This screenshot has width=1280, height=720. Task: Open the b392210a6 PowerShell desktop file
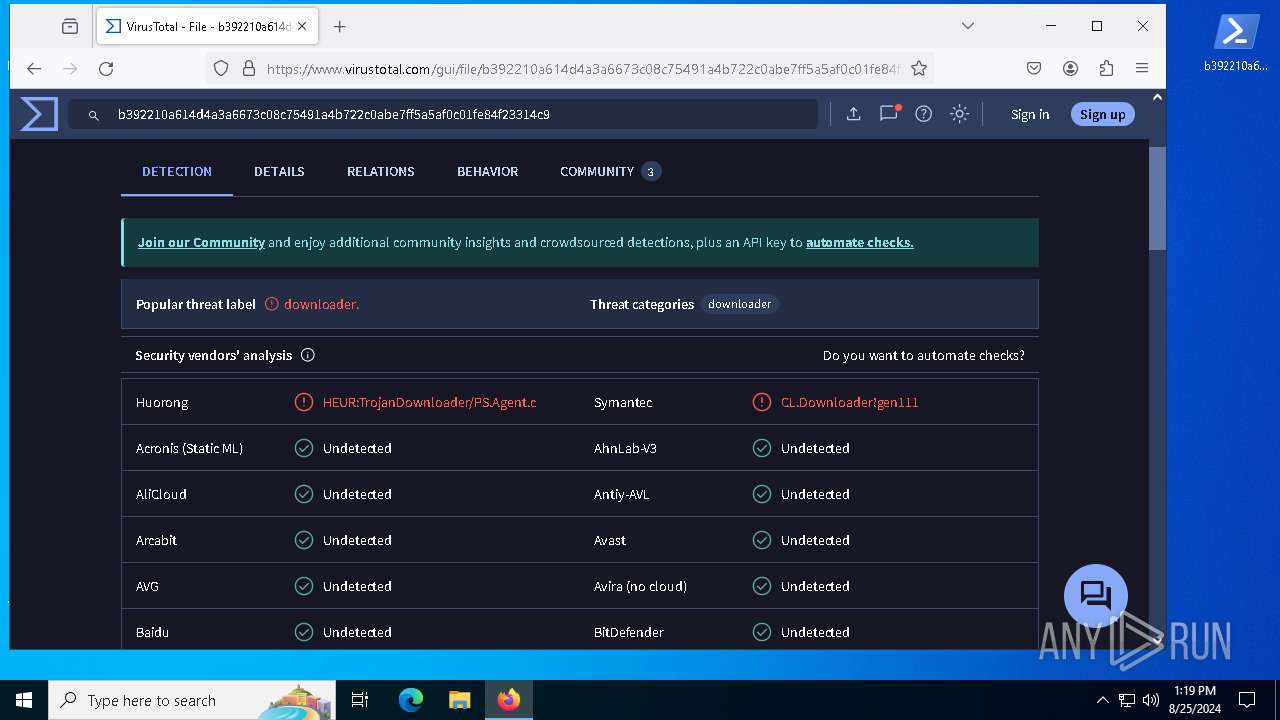[1236, 42]
